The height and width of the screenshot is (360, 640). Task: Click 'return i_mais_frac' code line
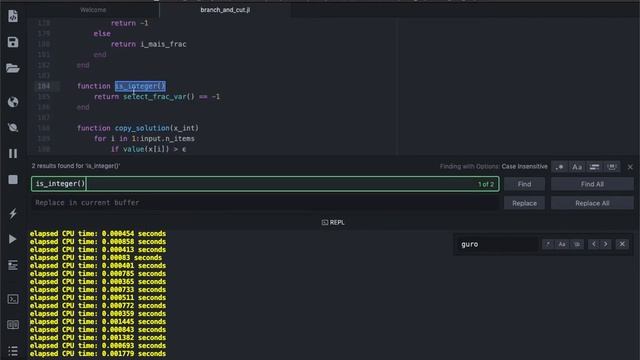(149, 44)
